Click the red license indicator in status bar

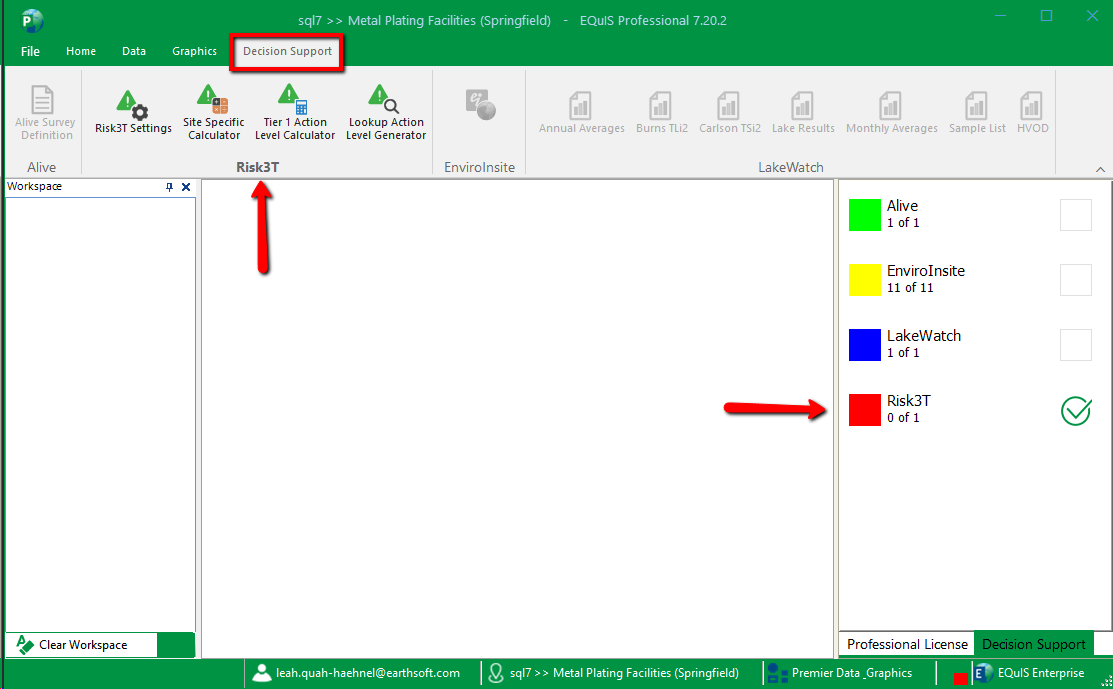pyautogui.click(x=960, y=679)
